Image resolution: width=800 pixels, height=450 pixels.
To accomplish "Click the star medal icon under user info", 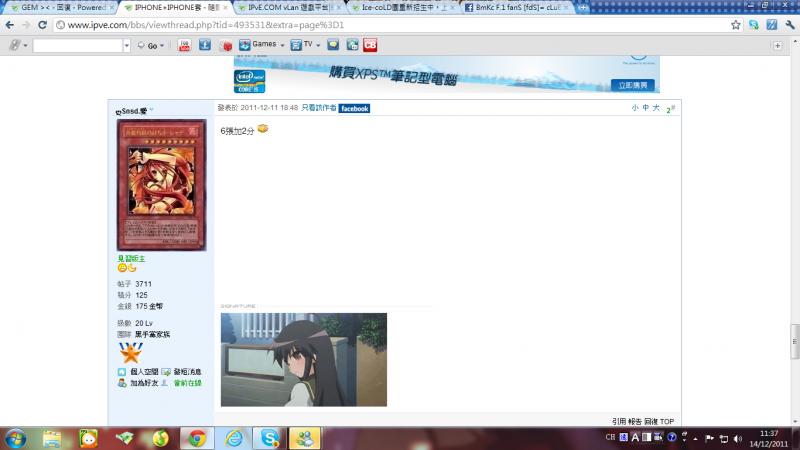I will [131, 353].
